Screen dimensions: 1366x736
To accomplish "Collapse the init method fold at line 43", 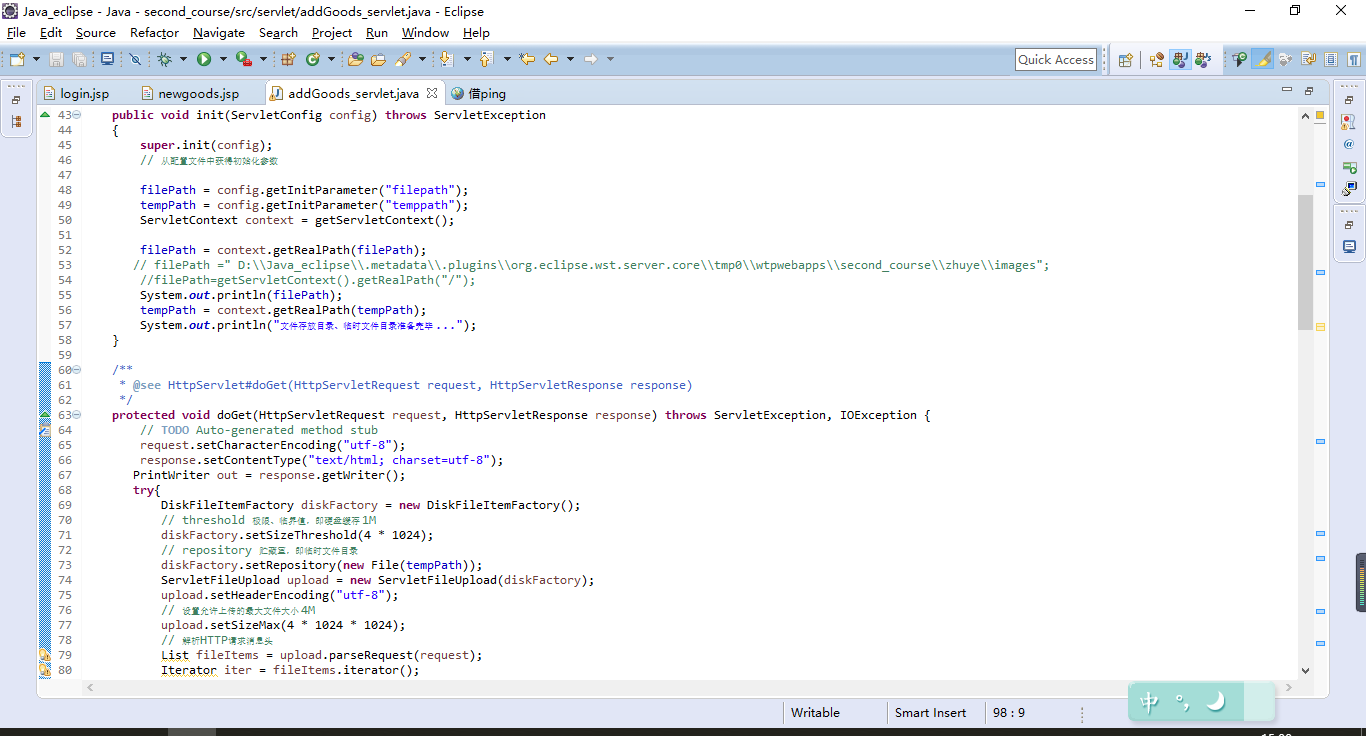I will (77, 115).
